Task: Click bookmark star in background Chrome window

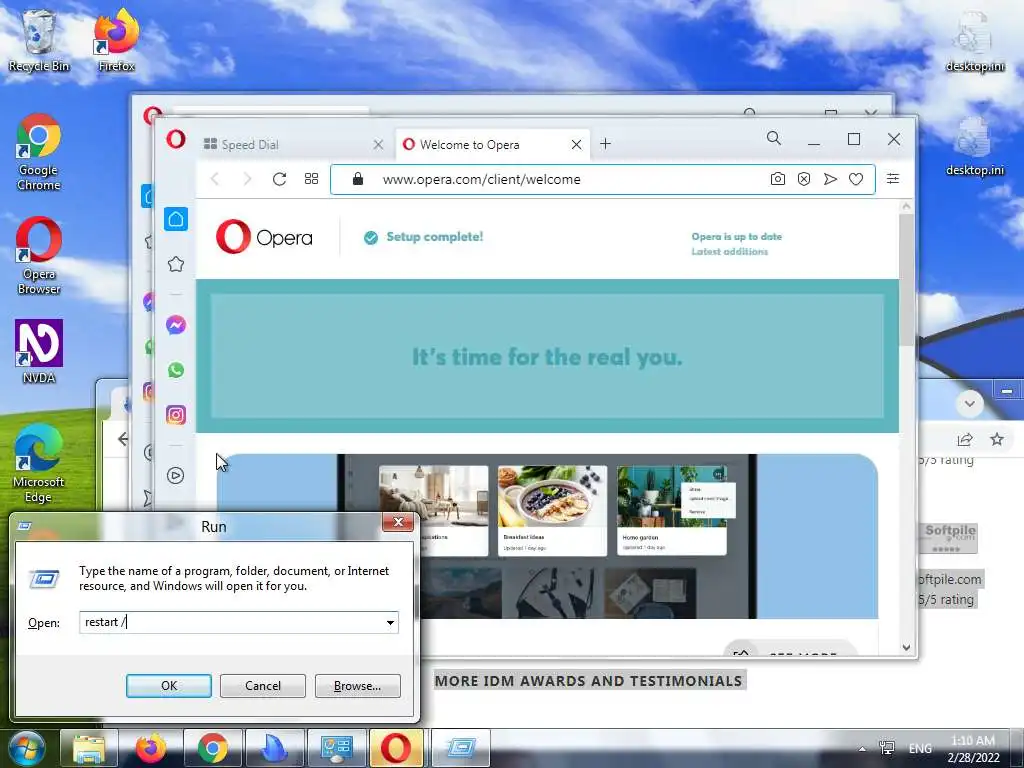Action: click(997, 440)
